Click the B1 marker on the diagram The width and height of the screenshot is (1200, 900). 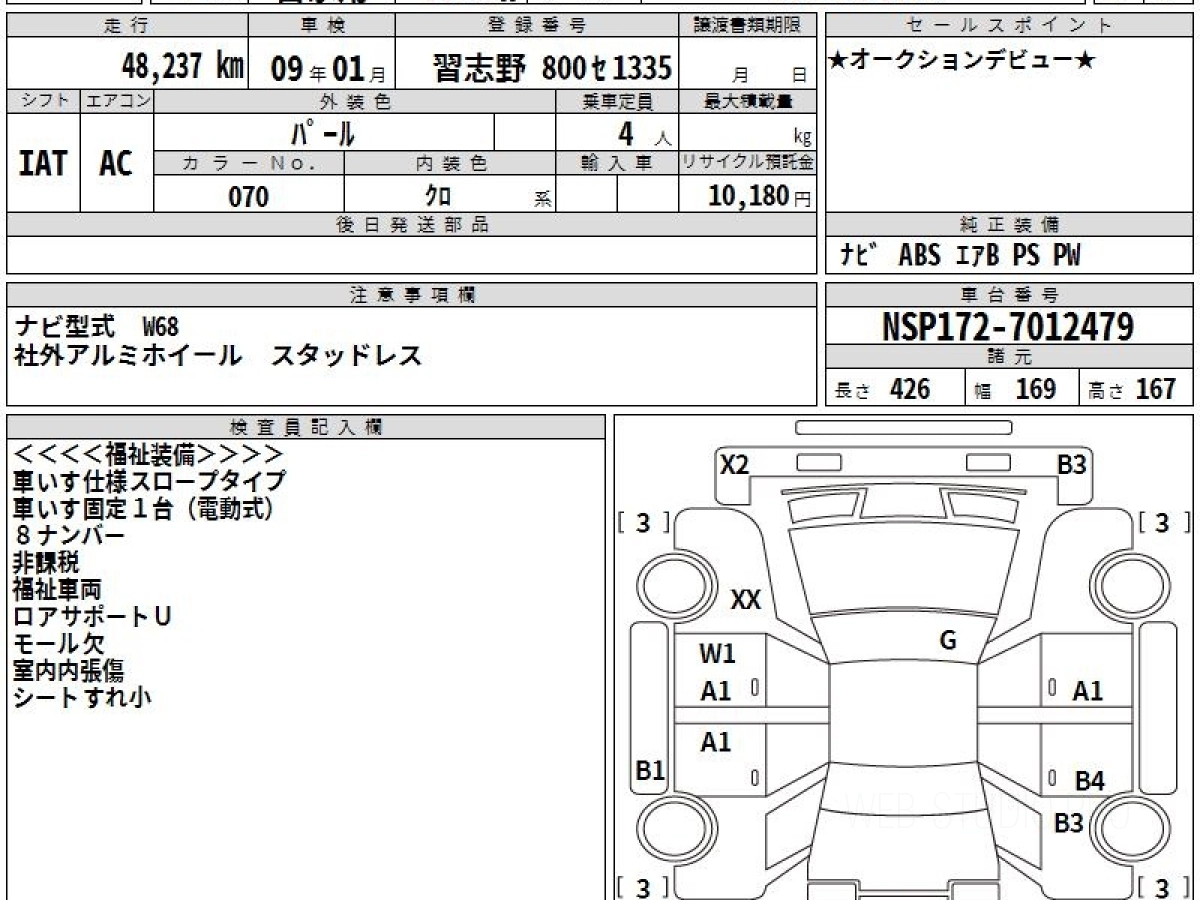coord(651,770)
